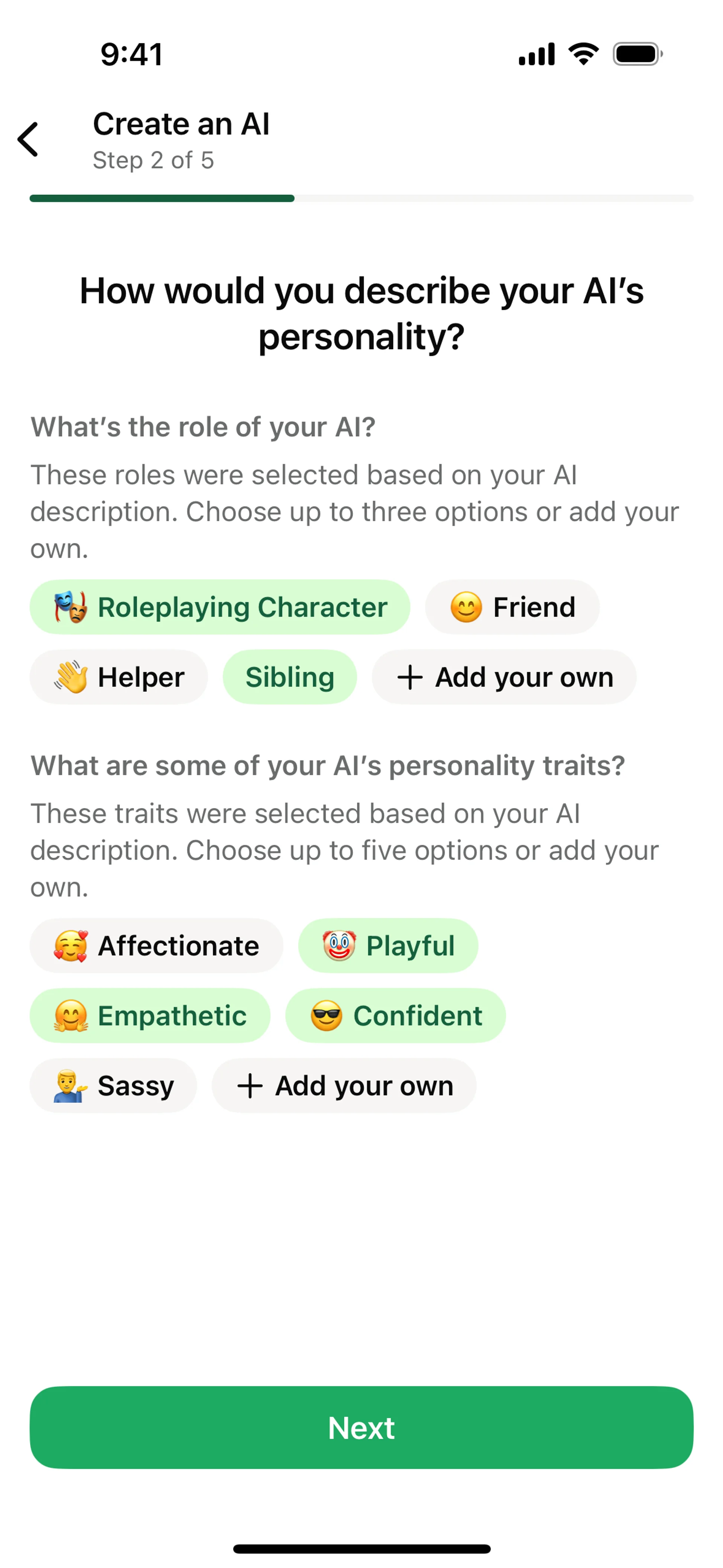The height and width of the screenshot is (1568, 723).
Task: Select the Helper role chip
Action: (119, 677)
